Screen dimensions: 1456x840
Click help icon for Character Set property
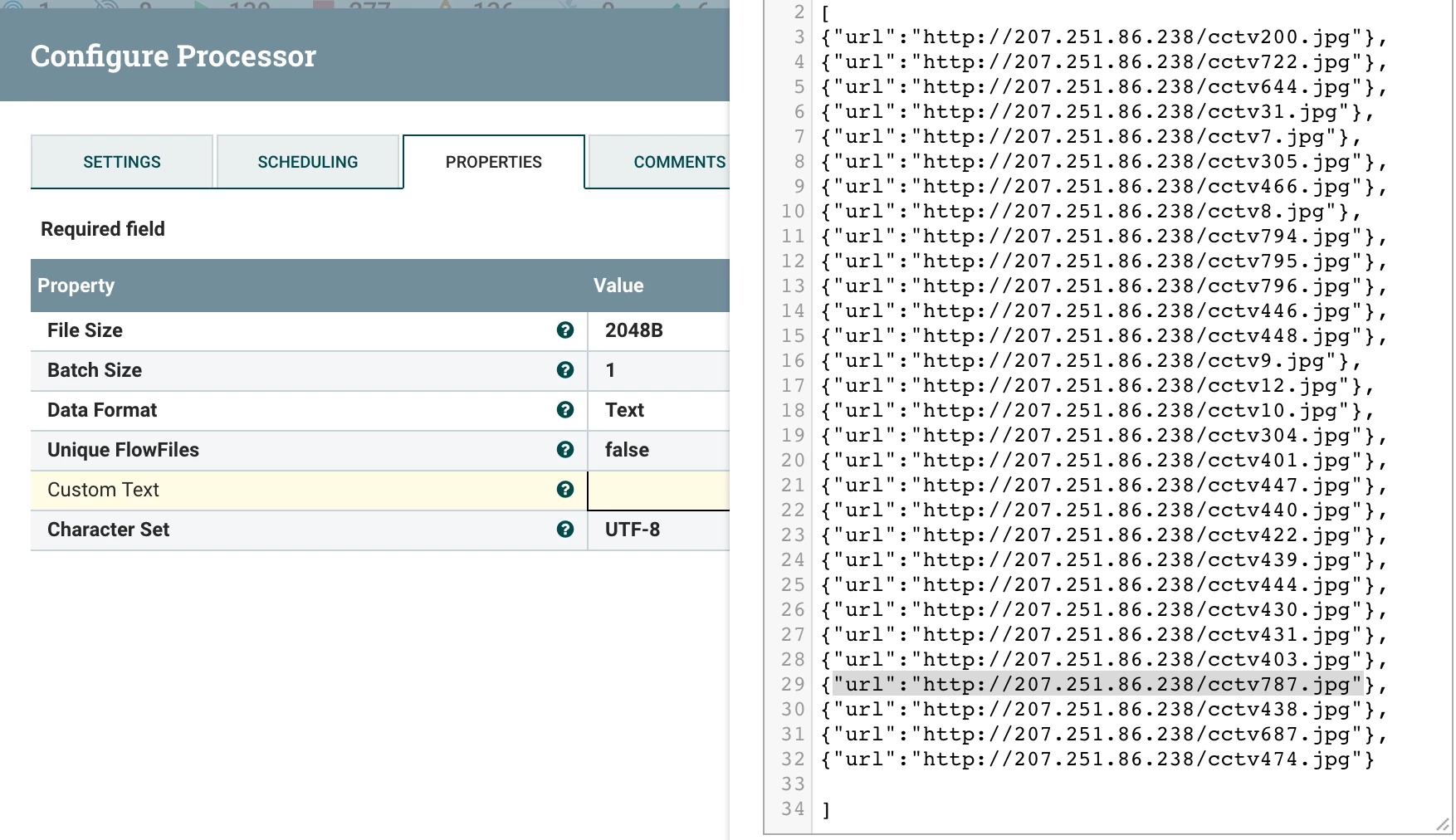point(565,530)
